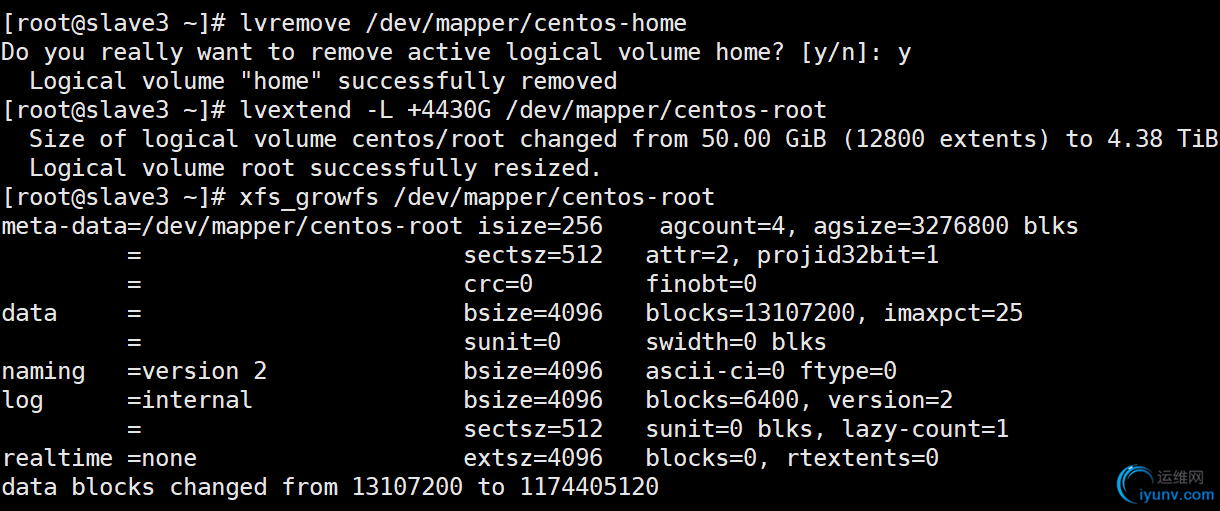Click the projid32bit=1 value
The image size is (1220, 511).
[848, 254]
